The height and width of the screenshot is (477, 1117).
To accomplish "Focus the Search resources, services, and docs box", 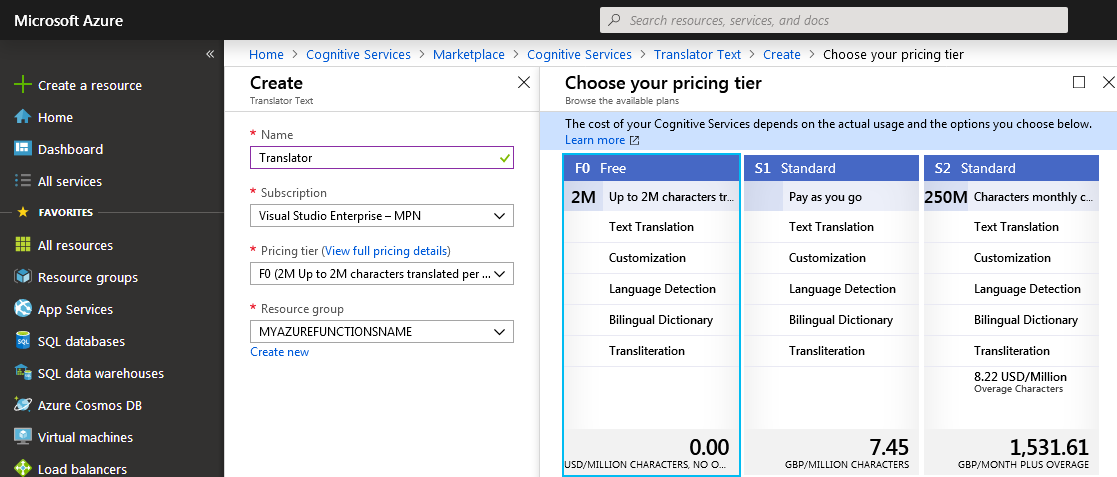I will [833, 20].
